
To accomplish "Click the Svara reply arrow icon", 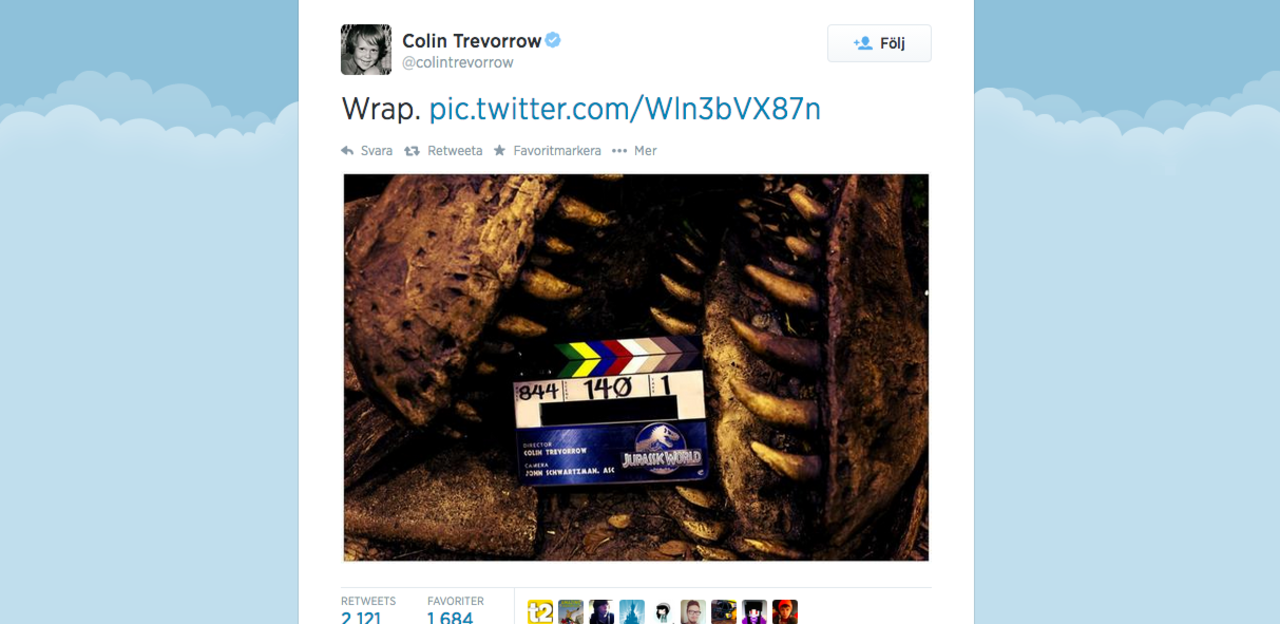I will 347,151.
